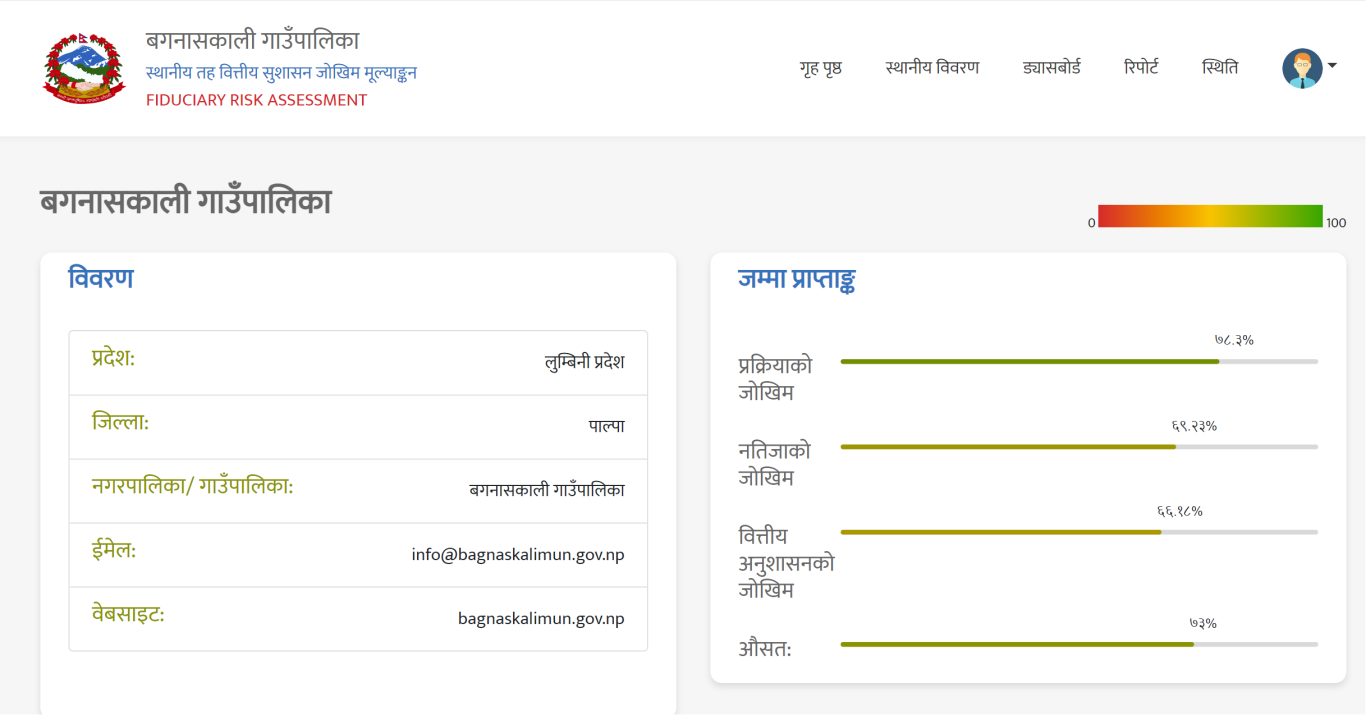Open the user avatar profile icon

[1302, 68]
